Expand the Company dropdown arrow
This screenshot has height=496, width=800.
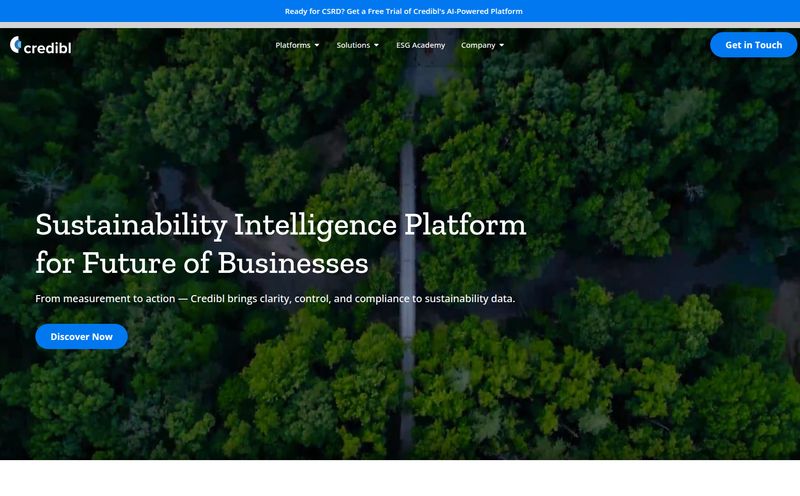click(x=502, y=45)
